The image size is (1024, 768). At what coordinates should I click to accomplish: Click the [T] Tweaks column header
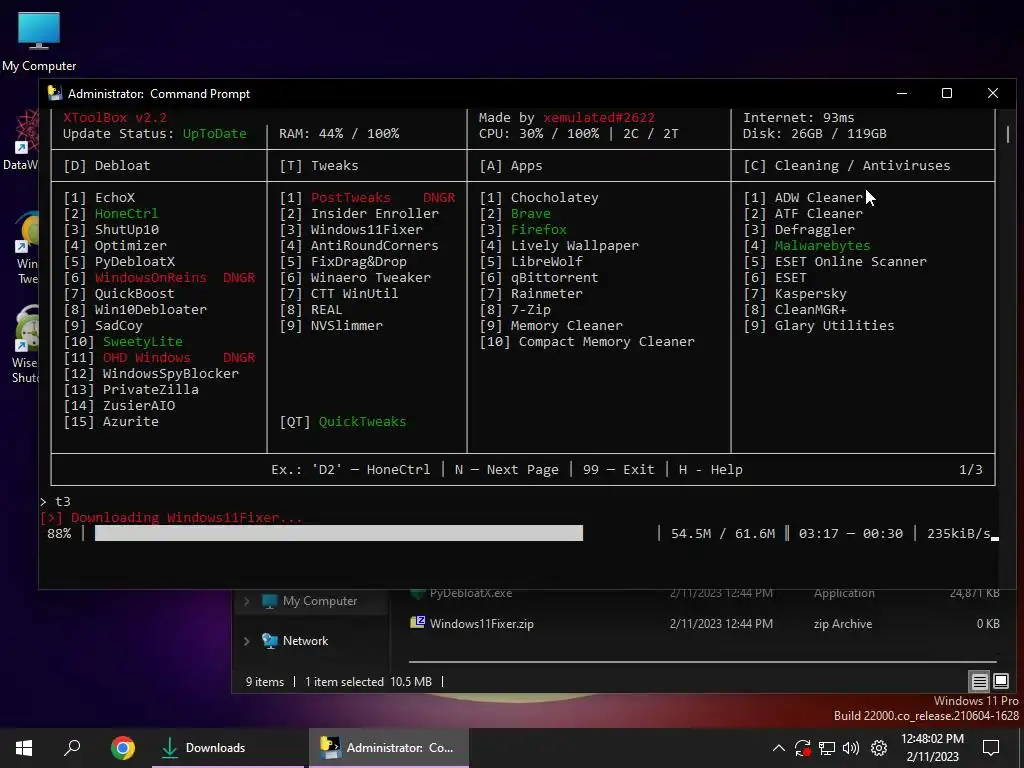[319, 165]
